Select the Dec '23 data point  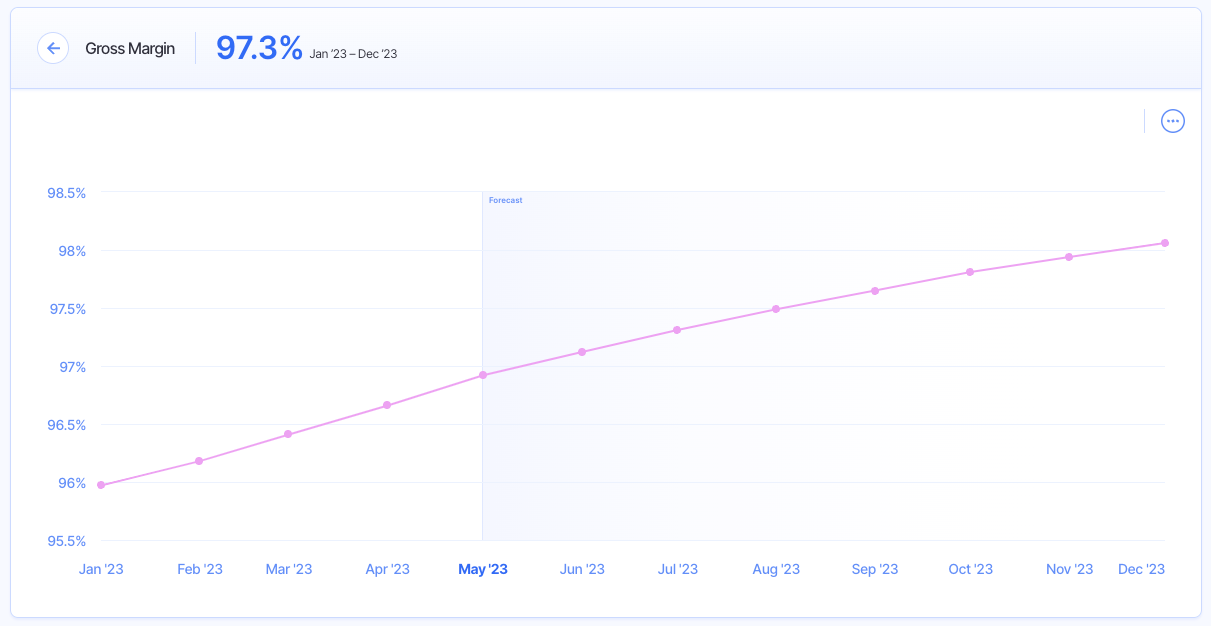tap(1165, 243)
